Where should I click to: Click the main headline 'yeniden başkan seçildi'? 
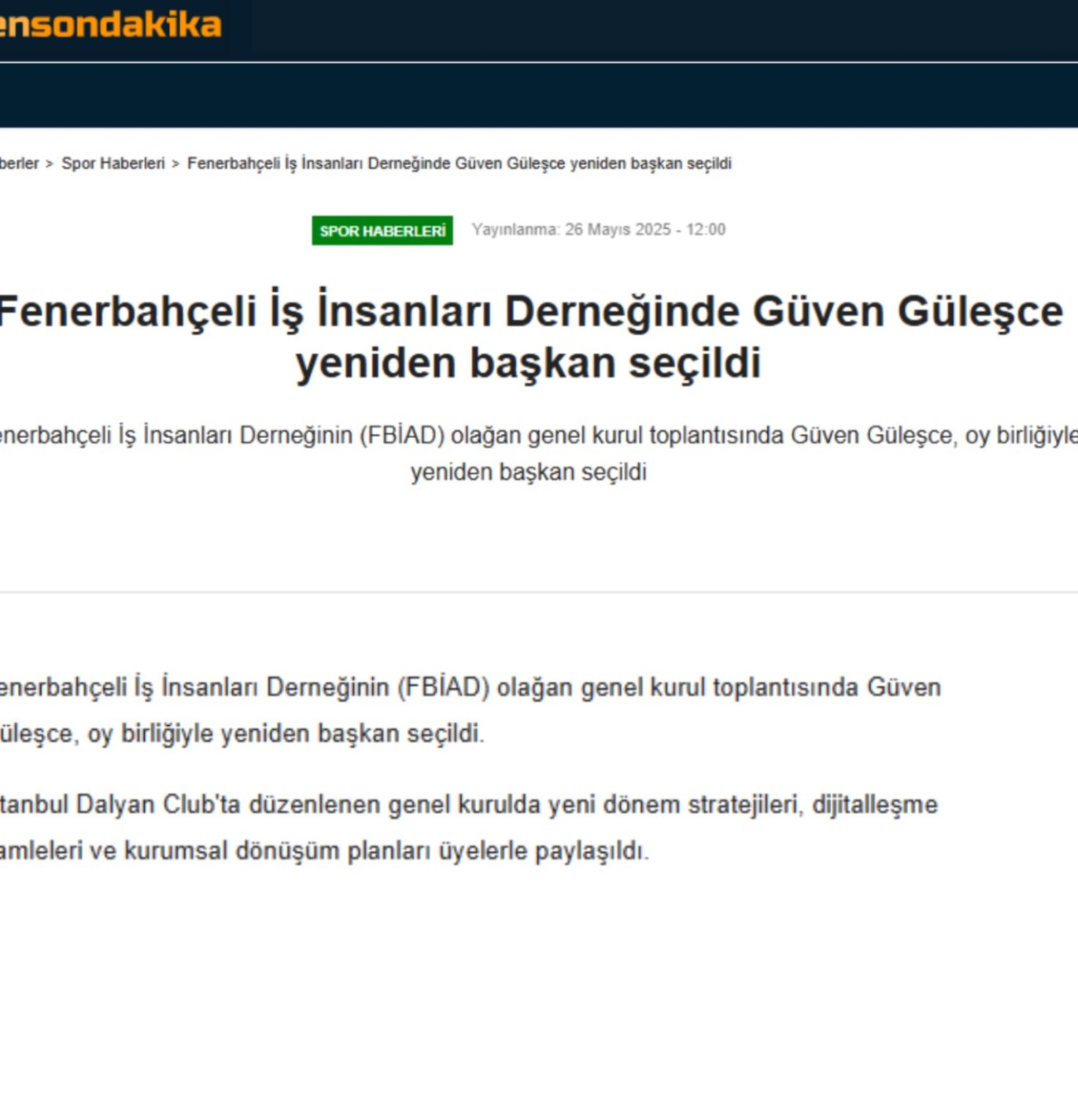point(529,363)
